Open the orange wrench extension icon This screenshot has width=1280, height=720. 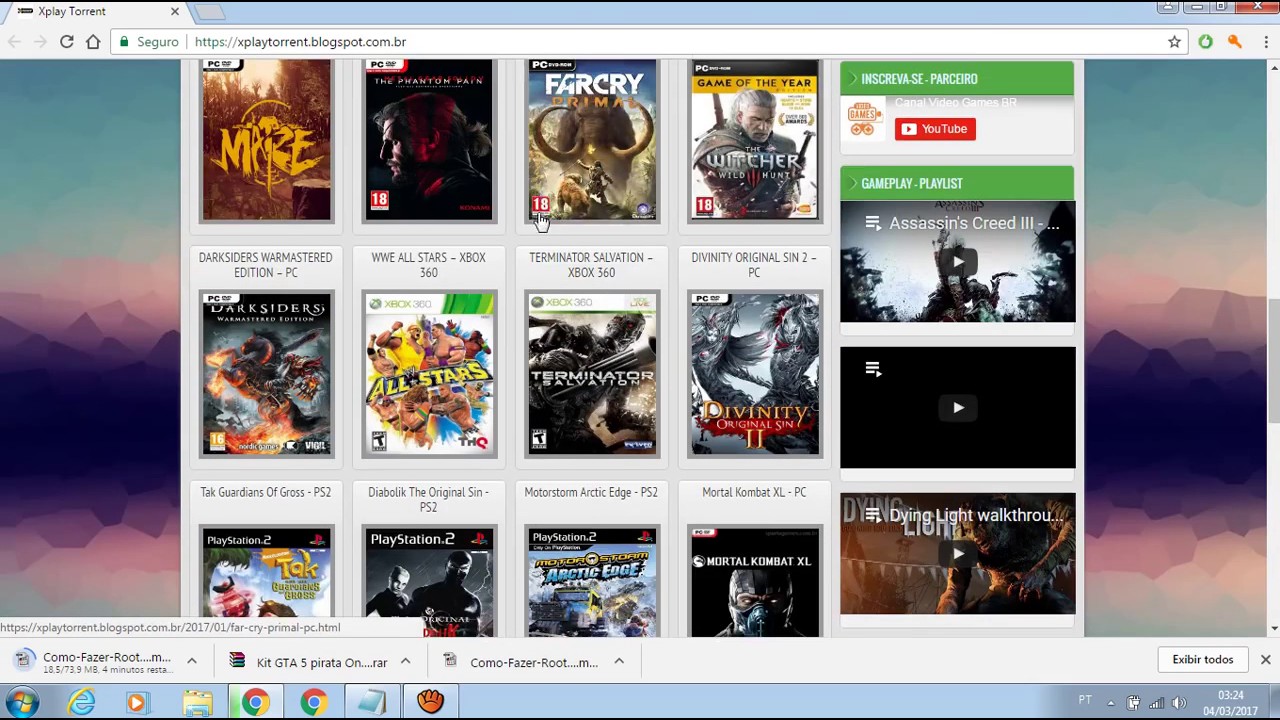1234,42
